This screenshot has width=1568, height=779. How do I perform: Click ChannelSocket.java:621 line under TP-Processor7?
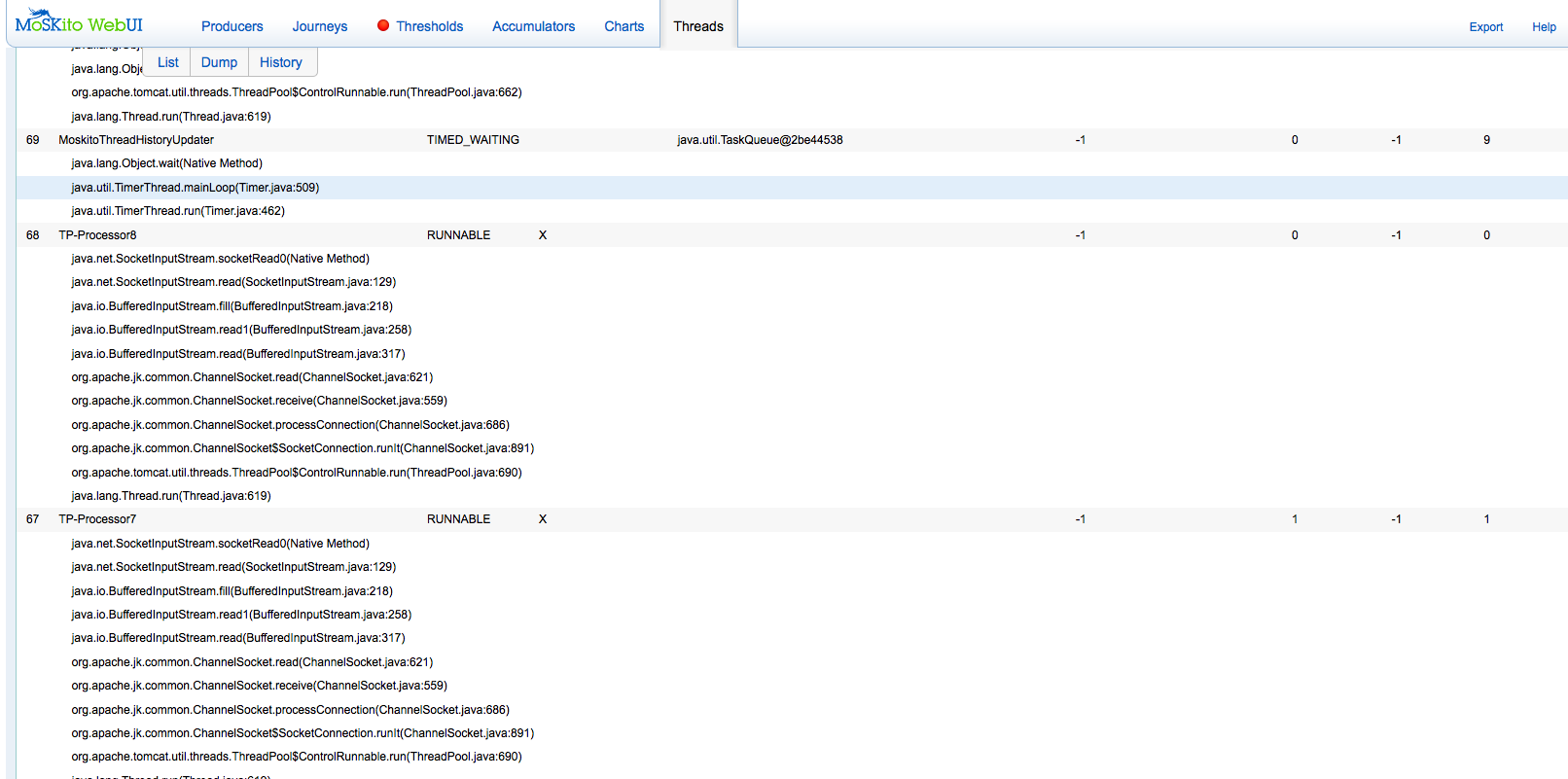point(252,662)
